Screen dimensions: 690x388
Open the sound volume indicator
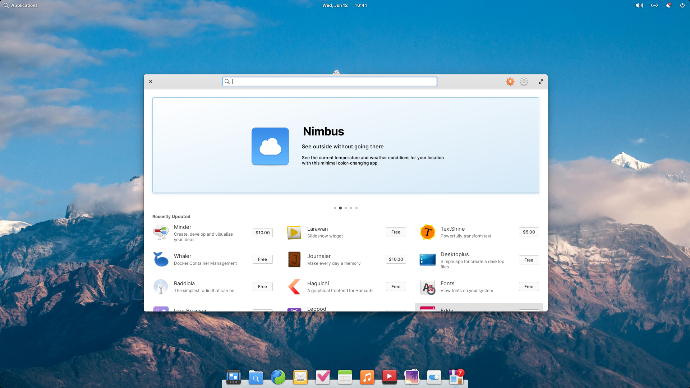(x=639, y=5)
